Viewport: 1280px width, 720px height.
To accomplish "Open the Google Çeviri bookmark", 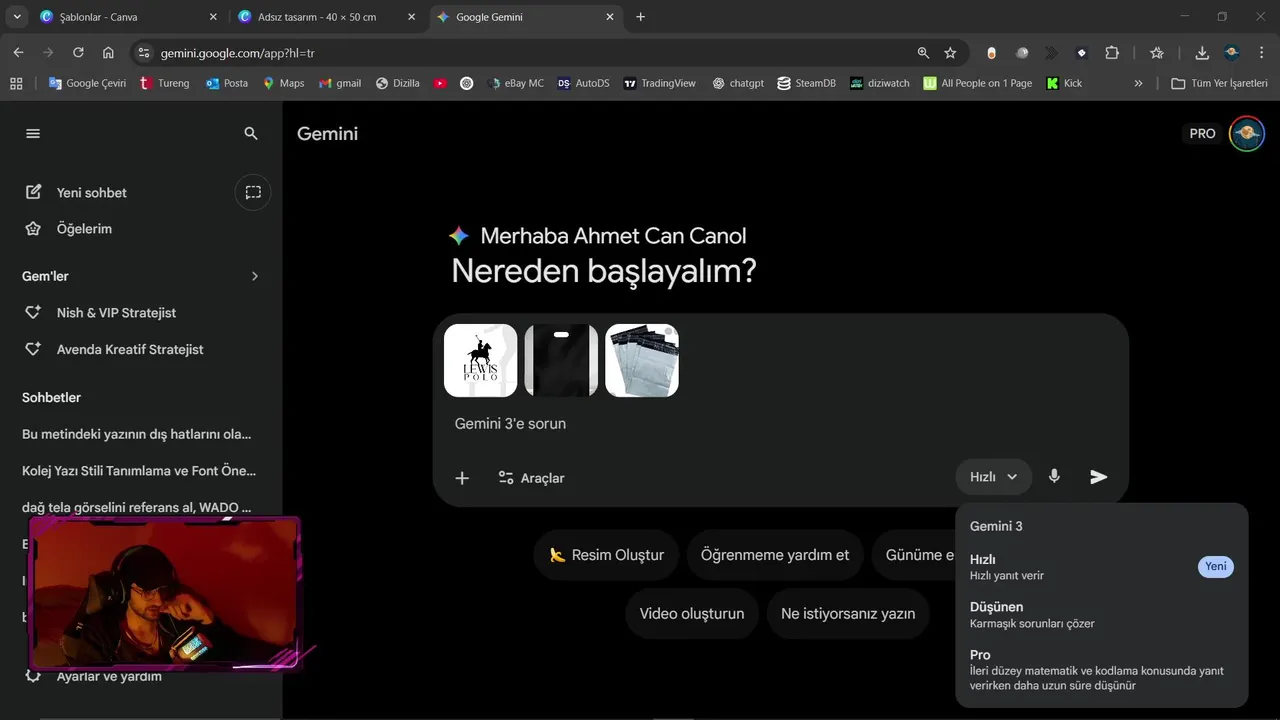I will coord(87,83).
